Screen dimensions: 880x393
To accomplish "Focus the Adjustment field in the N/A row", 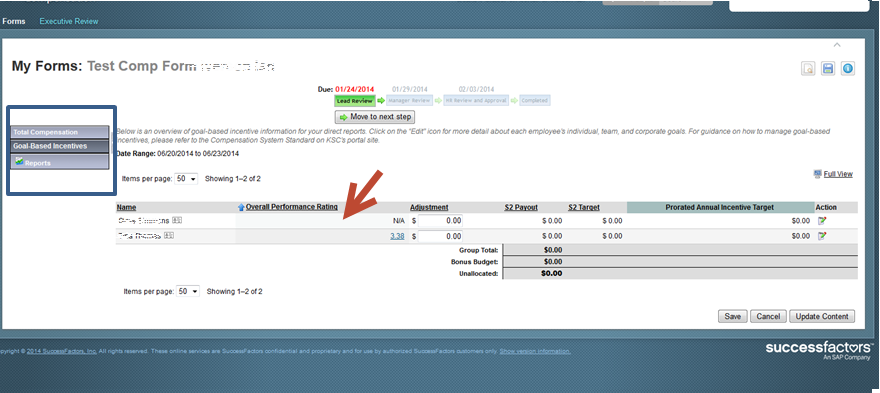I will [x=441, y=221].
